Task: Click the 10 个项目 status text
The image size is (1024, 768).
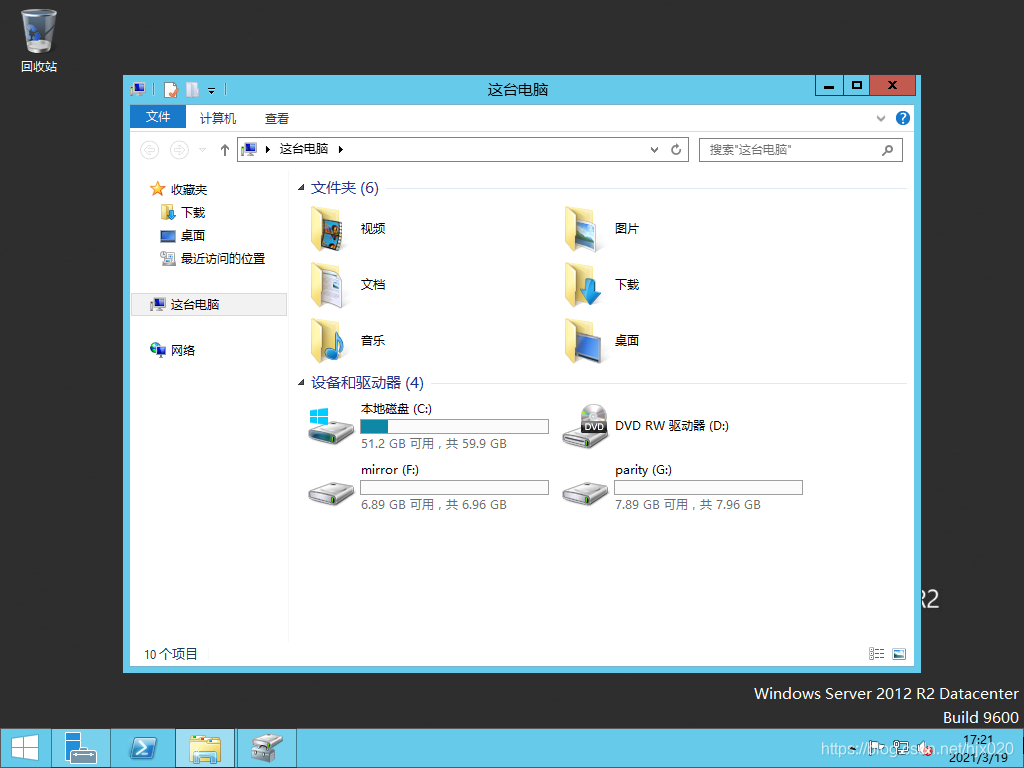Action: [170, 654]
